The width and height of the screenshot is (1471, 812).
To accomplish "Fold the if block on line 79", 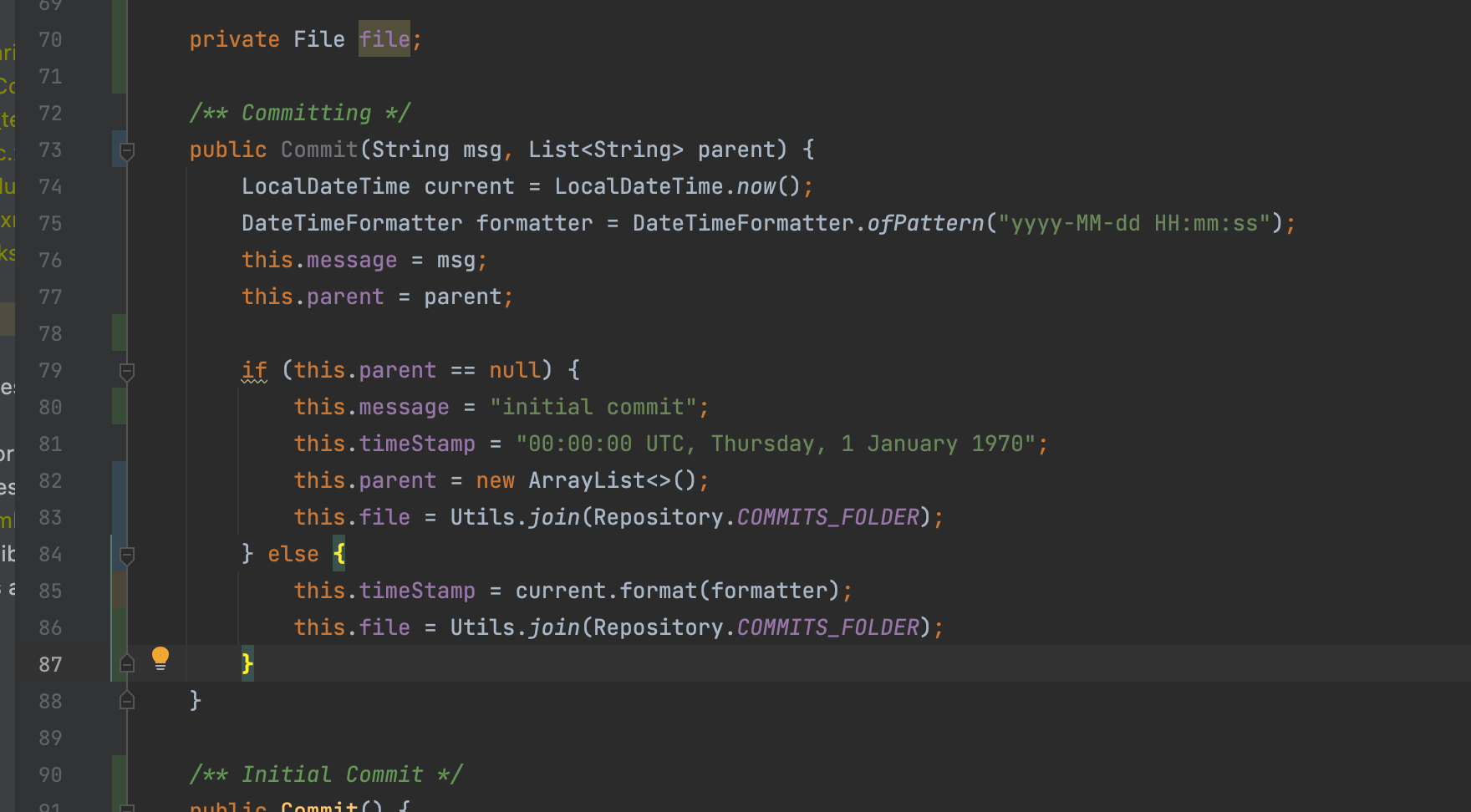I will (x=127, y=371).
